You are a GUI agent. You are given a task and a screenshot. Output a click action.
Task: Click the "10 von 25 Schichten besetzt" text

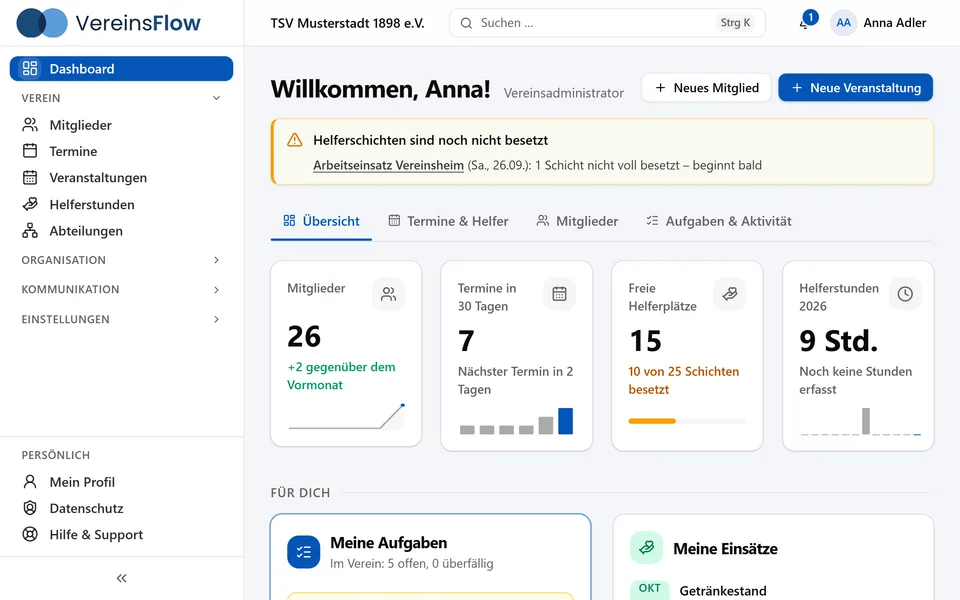point(683,380)
